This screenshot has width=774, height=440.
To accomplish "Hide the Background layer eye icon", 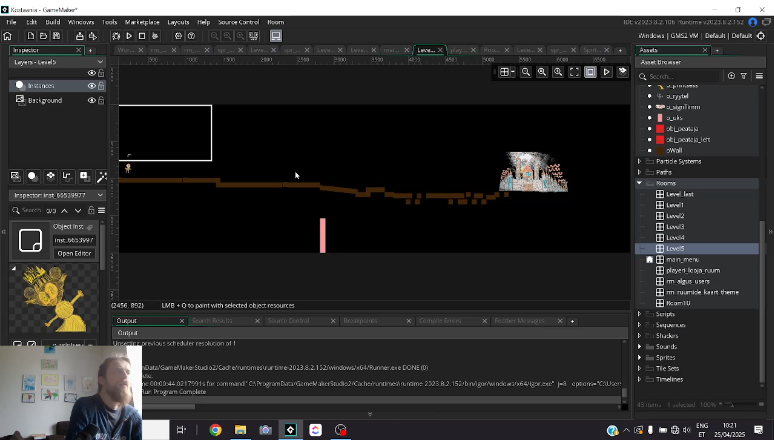I will [x=92, y=100].
